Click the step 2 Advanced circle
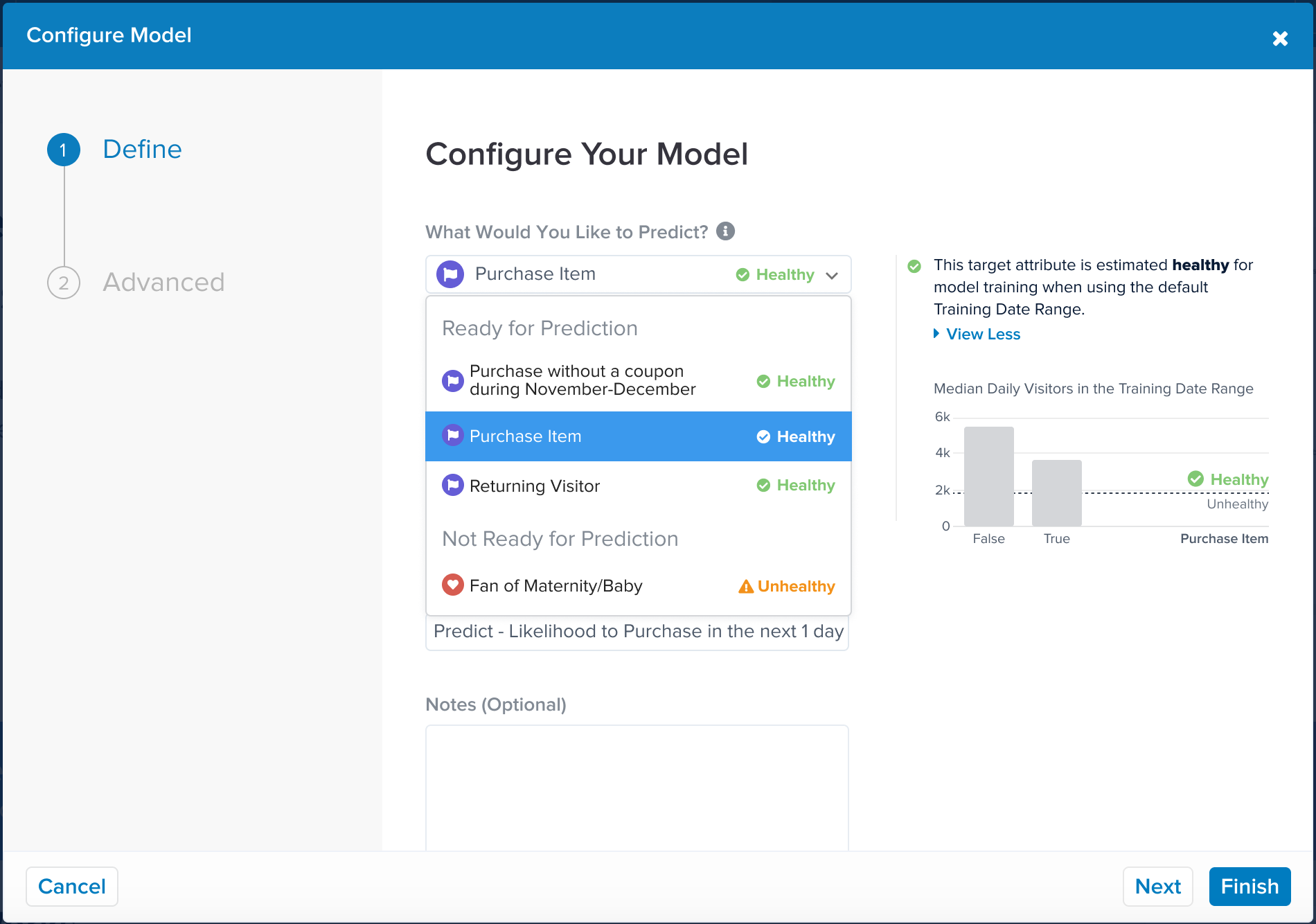This screenshot has width=1316, height=924. click(64, 283)
